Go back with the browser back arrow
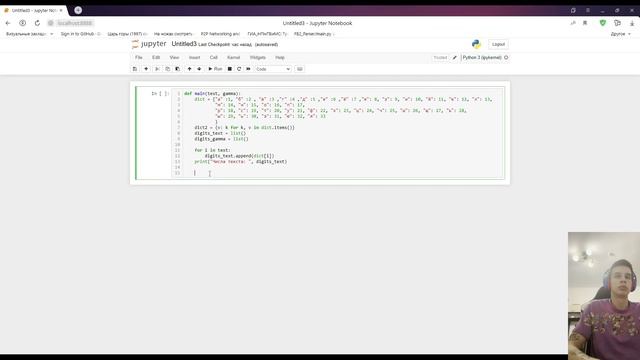640x360 pixels. coord(8,23)
